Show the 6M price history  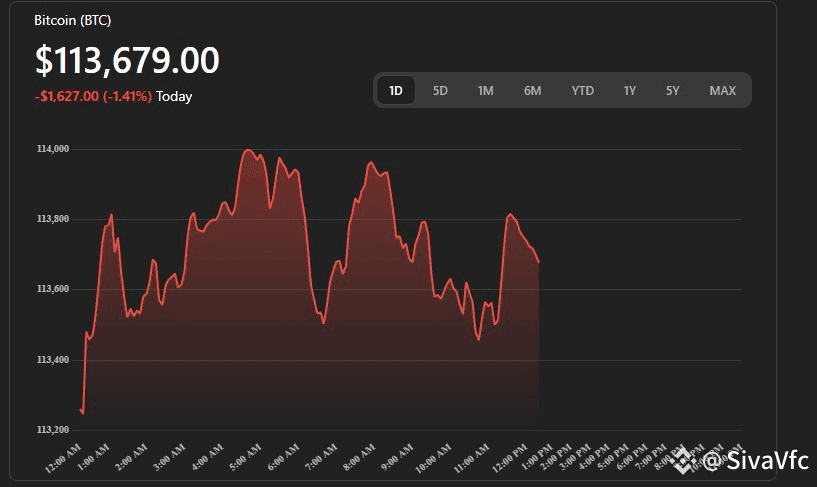[x=533, y=91]
